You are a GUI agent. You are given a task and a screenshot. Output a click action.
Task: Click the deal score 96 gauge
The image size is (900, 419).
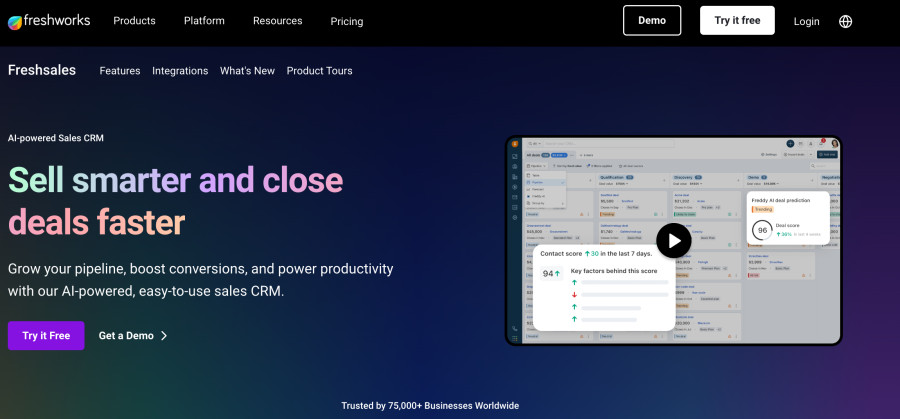(762, 230)
